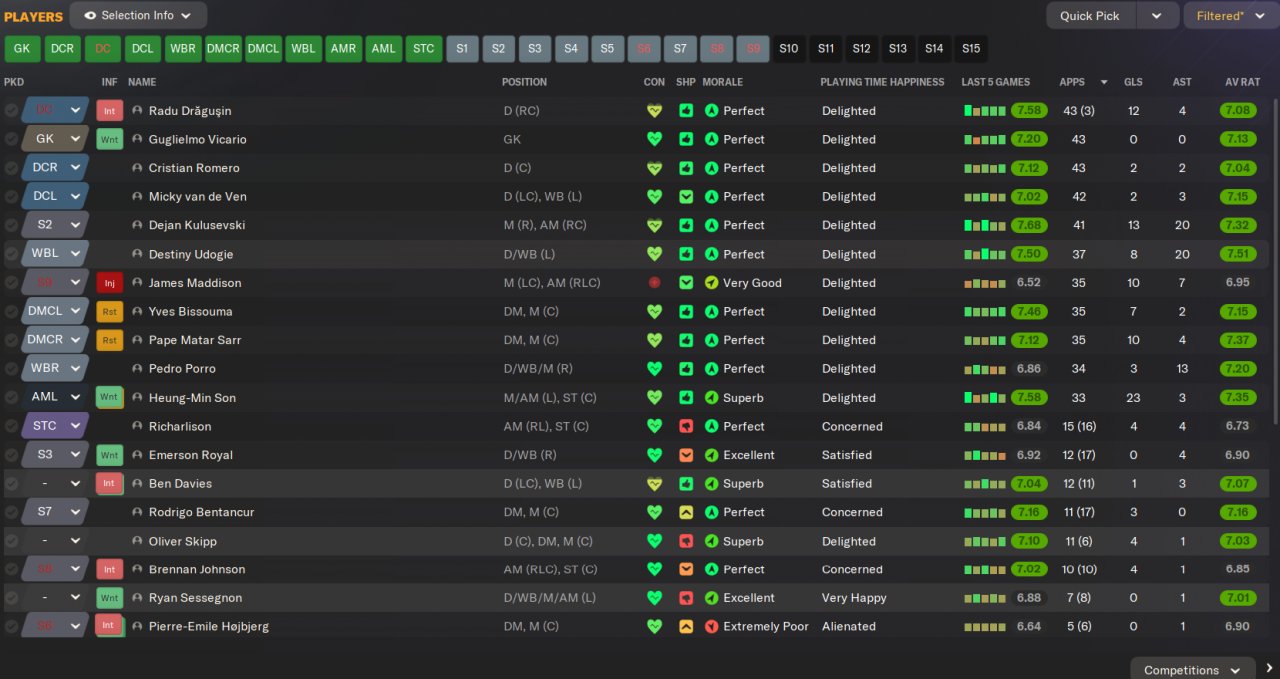Click the Int badge for Ben Davies

[x=109, y=484]
